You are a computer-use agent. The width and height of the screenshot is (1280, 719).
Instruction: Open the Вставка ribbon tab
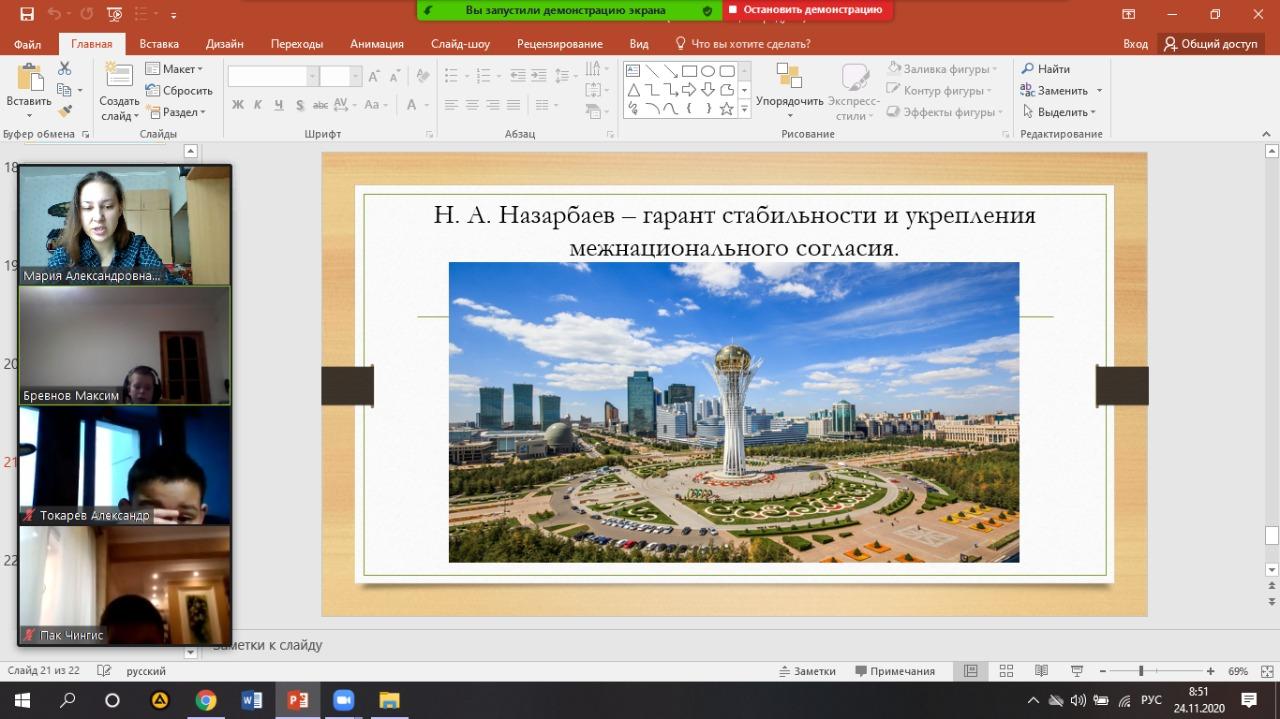tap(159, 44)
